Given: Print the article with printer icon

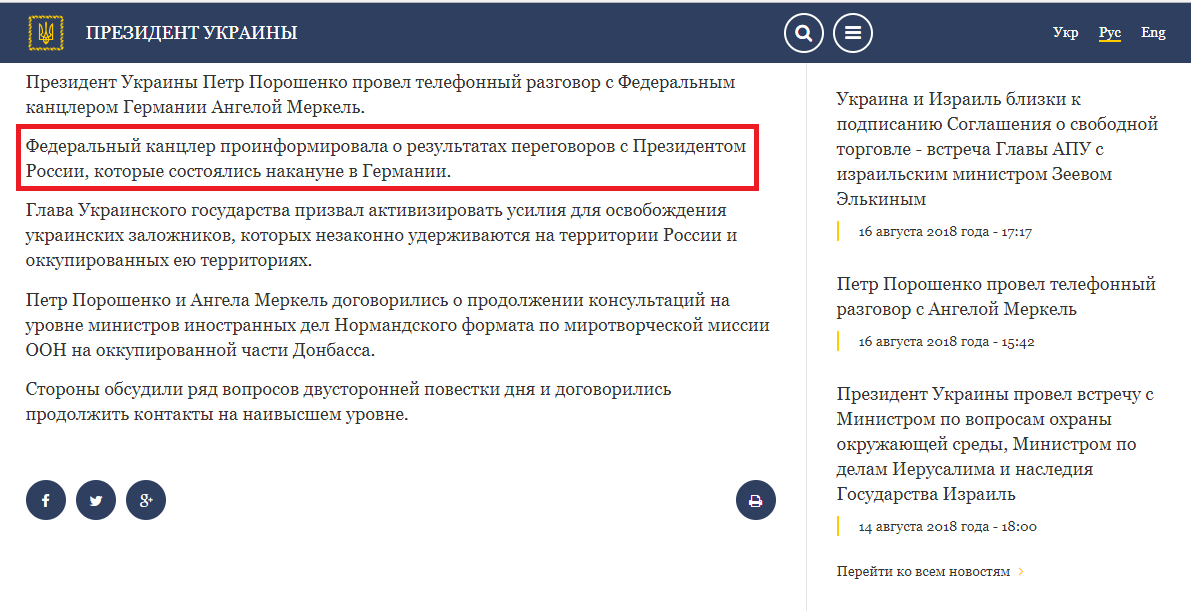Looking at the screenshot, I should click(x=756, y=500).
